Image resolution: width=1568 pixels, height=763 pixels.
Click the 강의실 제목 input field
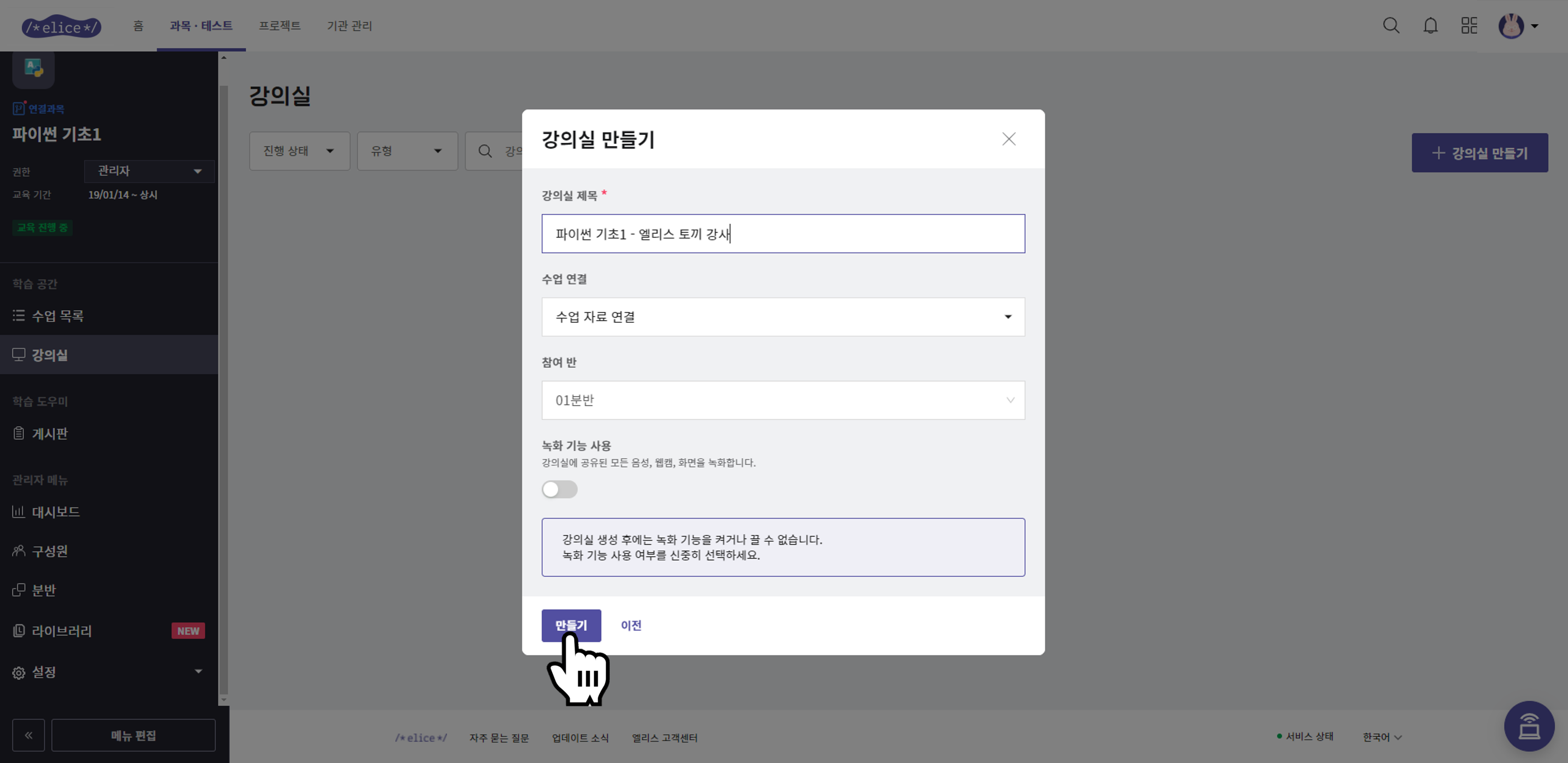(783, 234)
